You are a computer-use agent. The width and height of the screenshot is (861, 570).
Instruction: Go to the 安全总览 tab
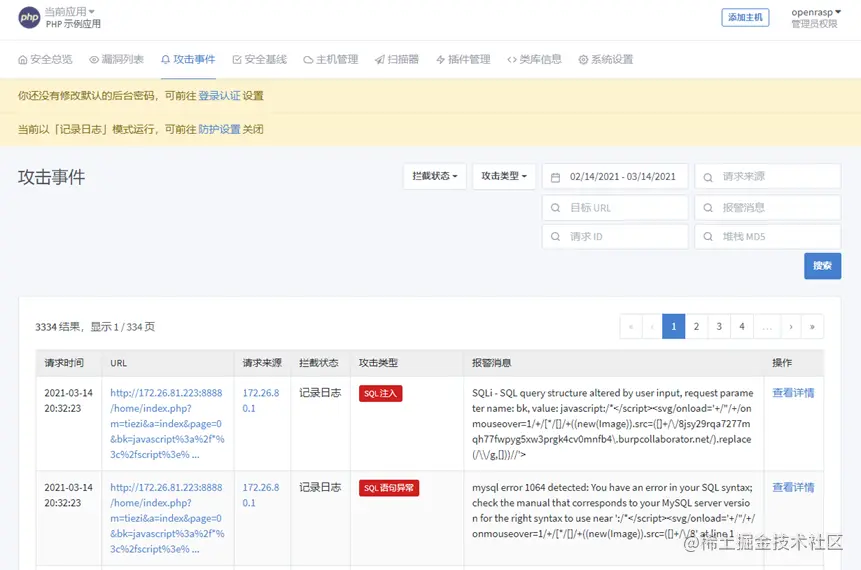(x=45, y=59)
